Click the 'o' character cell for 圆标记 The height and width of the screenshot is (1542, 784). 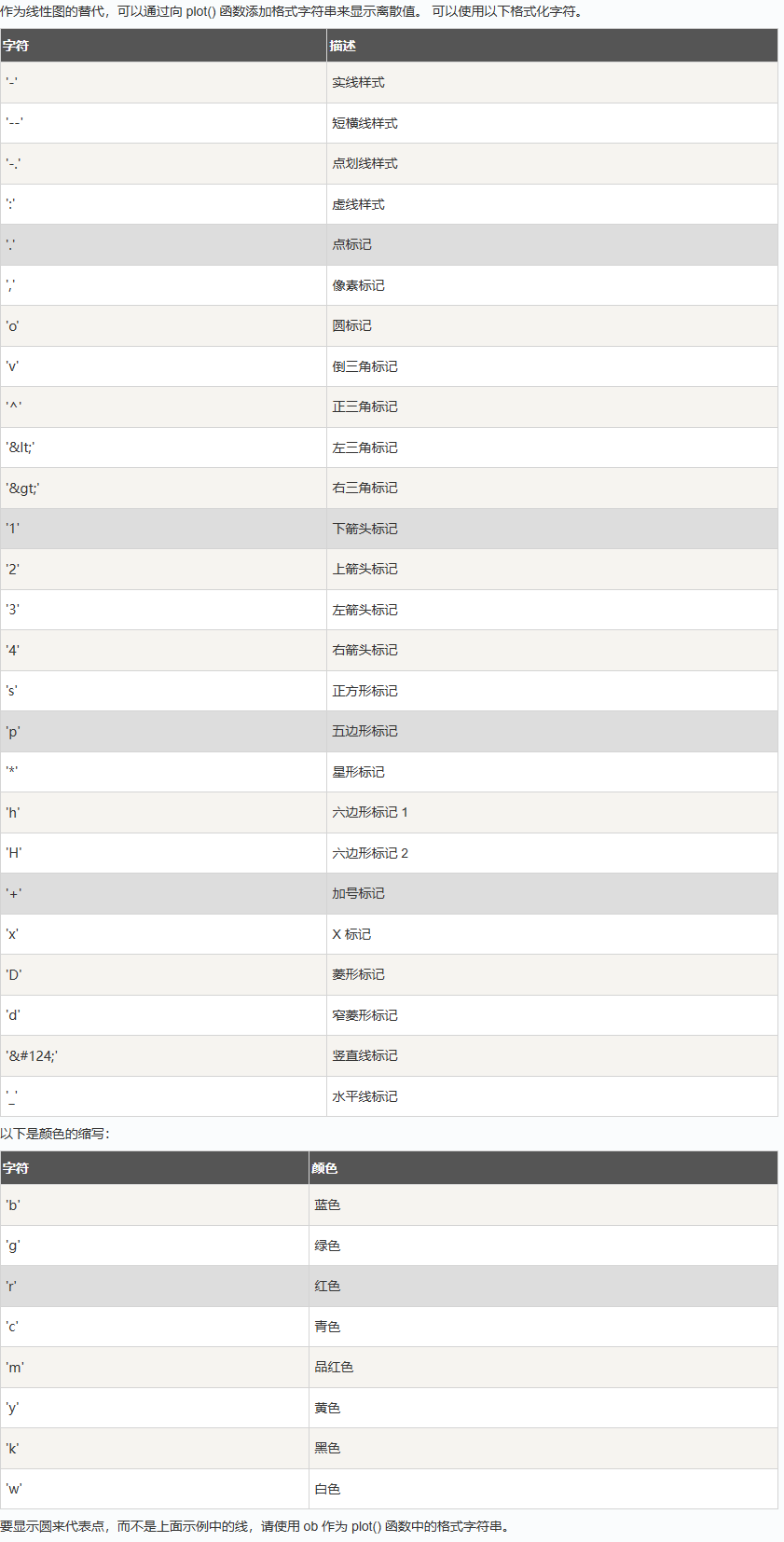click(13, 326)
